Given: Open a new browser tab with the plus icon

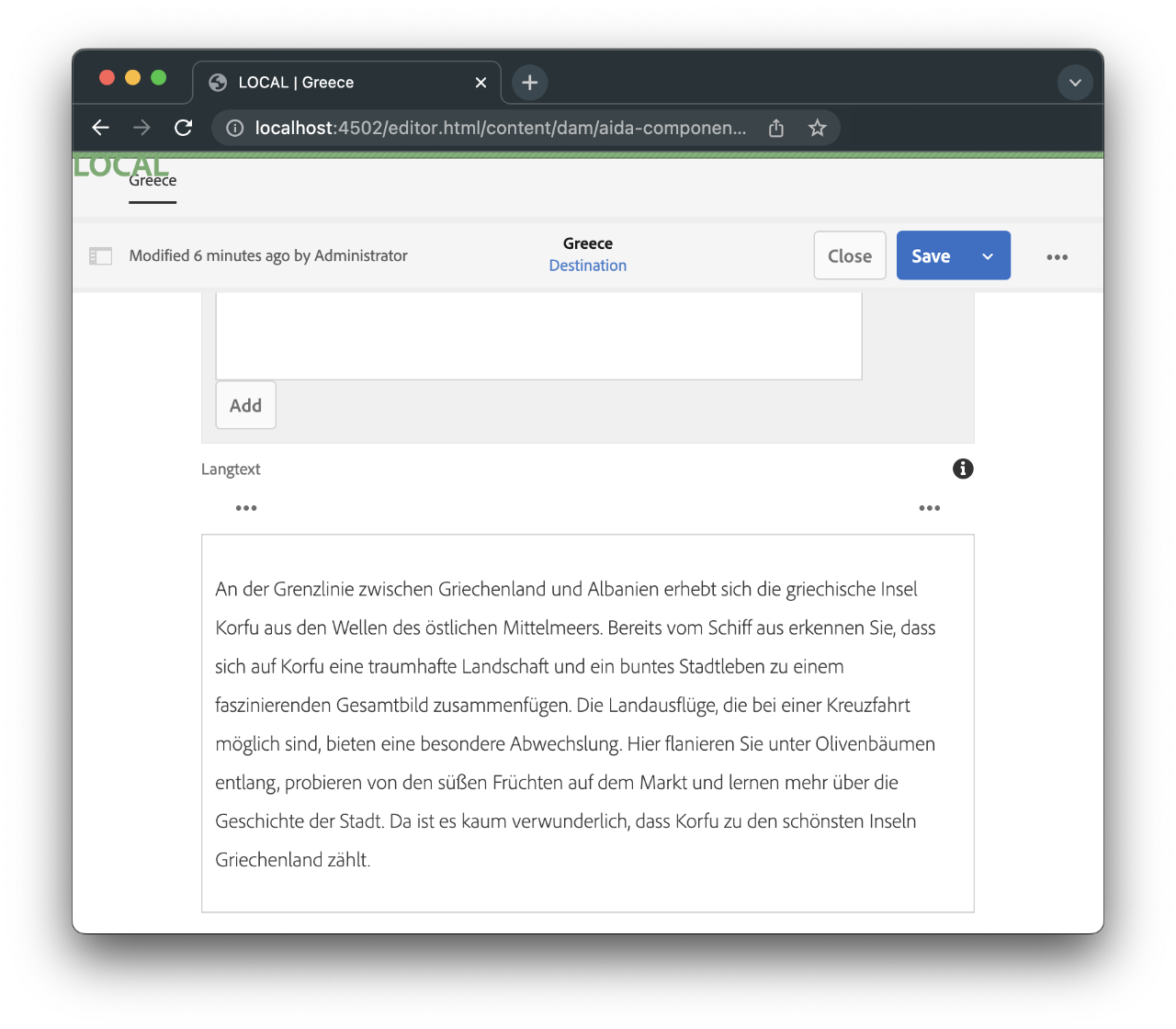Looking at the screenshot, I should click(528, 82).
